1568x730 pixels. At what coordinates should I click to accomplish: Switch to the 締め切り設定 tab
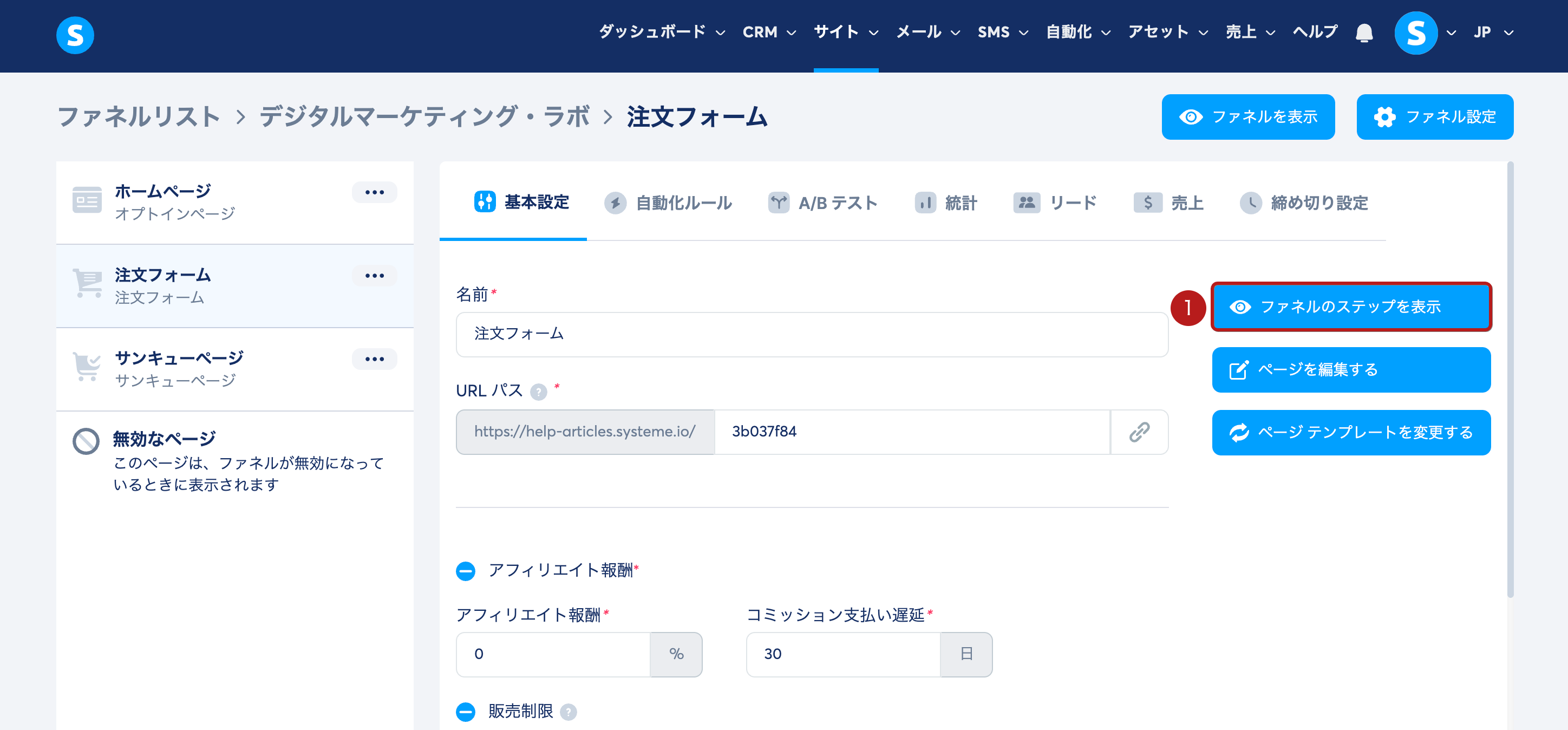(x=1303, y=203)
